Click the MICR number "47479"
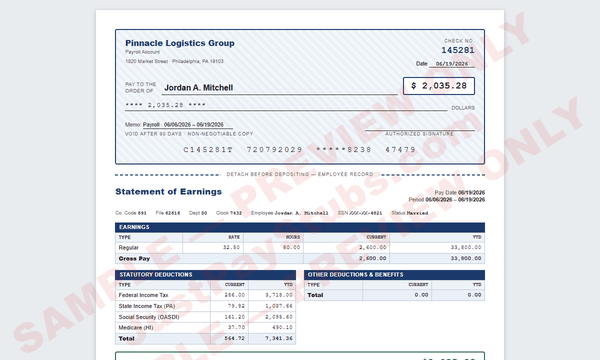 400,150
